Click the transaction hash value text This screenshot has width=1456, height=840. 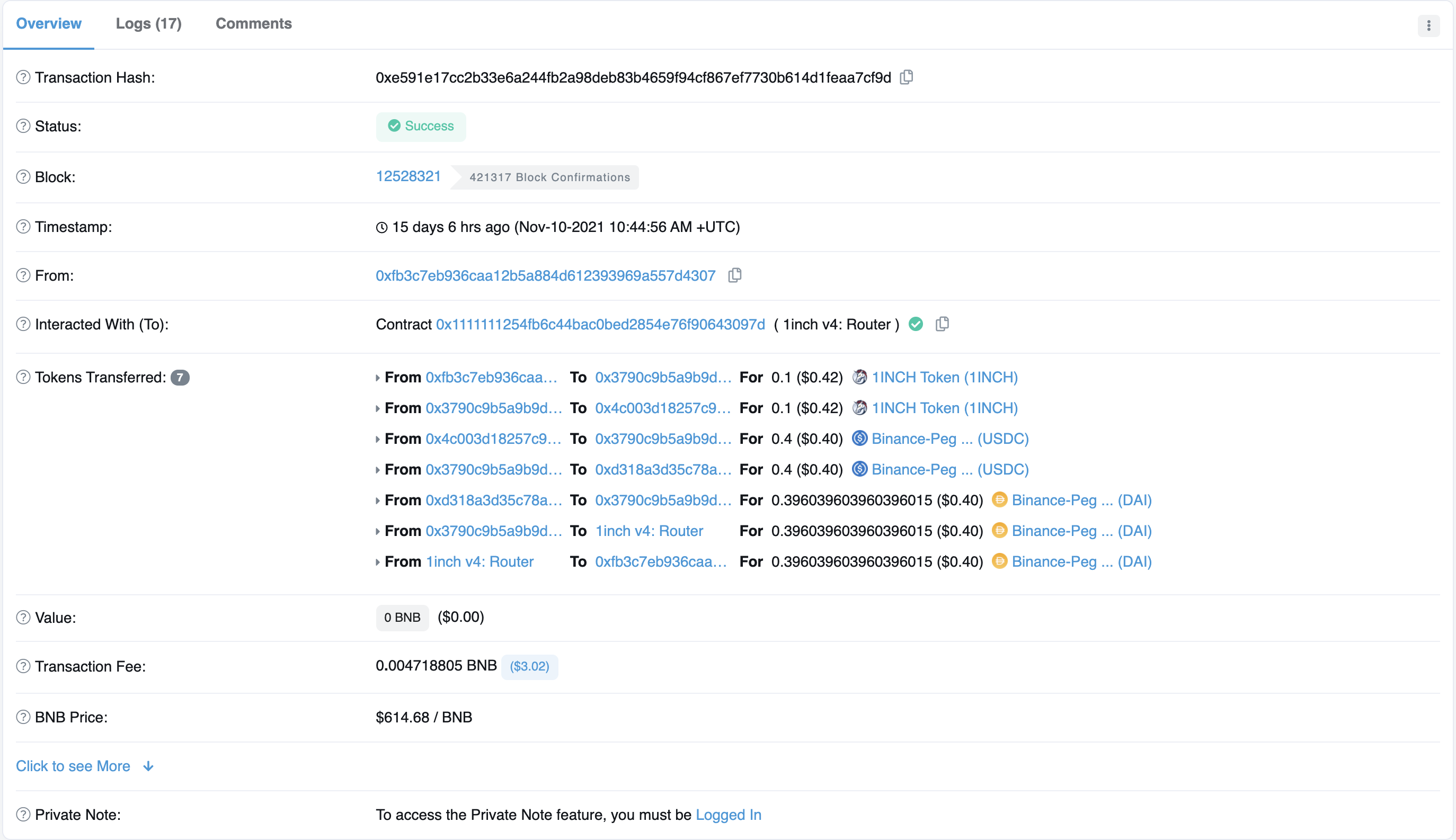click(x=633, y=77)
